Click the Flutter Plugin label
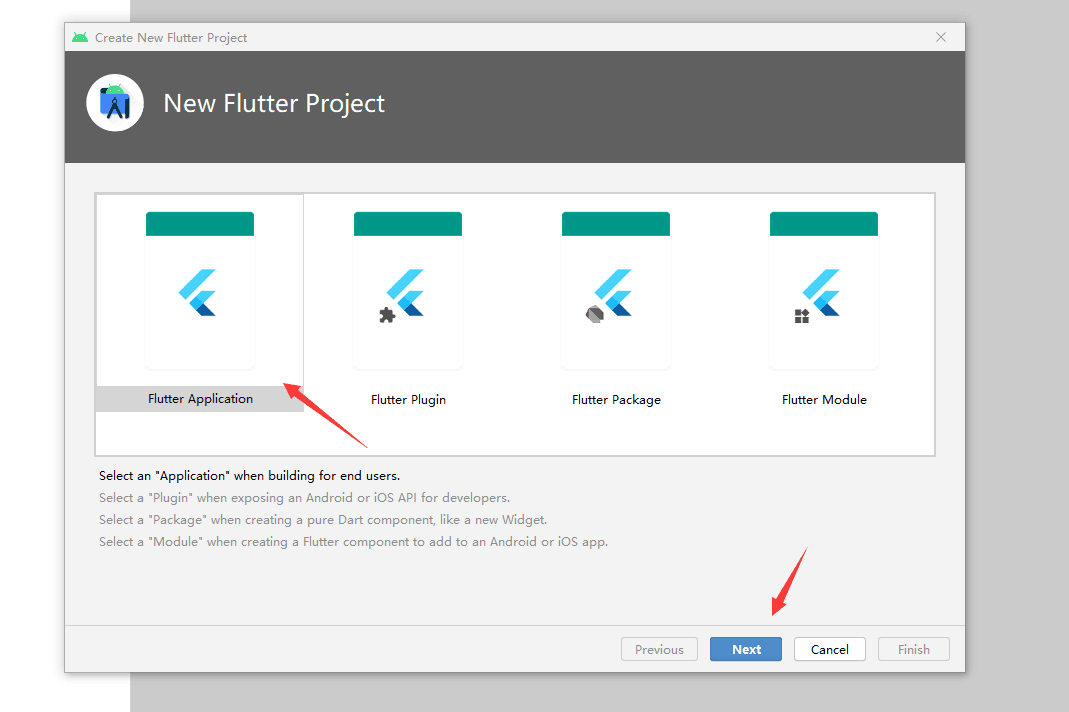1069x712 pixels. [x=408, y=400]
